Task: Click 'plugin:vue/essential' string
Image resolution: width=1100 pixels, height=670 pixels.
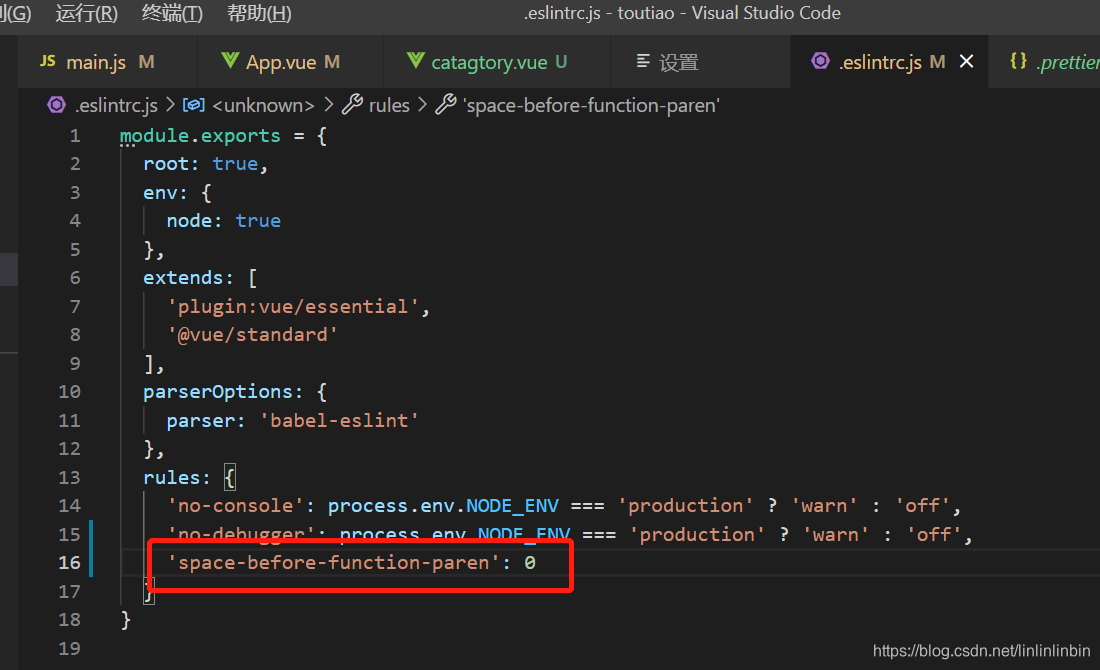Action: click(x=293, y=307)
